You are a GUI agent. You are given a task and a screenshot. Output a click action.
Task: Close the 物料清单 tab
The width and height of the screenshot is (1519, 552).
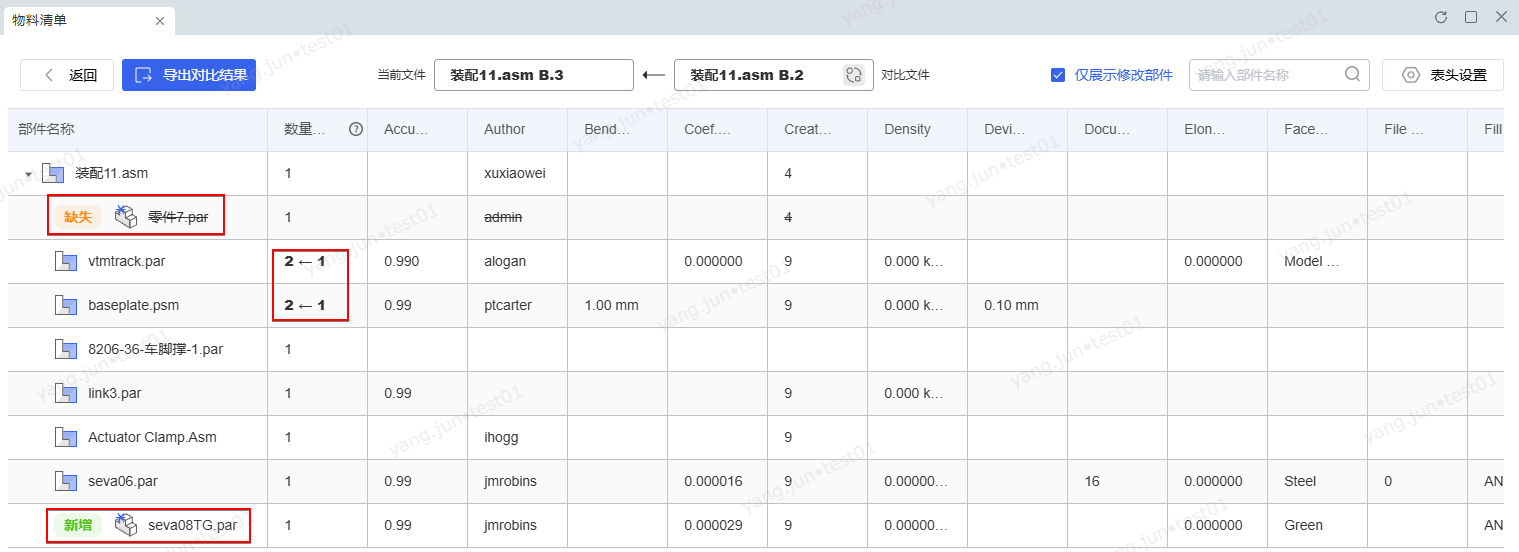click(160, 21)
